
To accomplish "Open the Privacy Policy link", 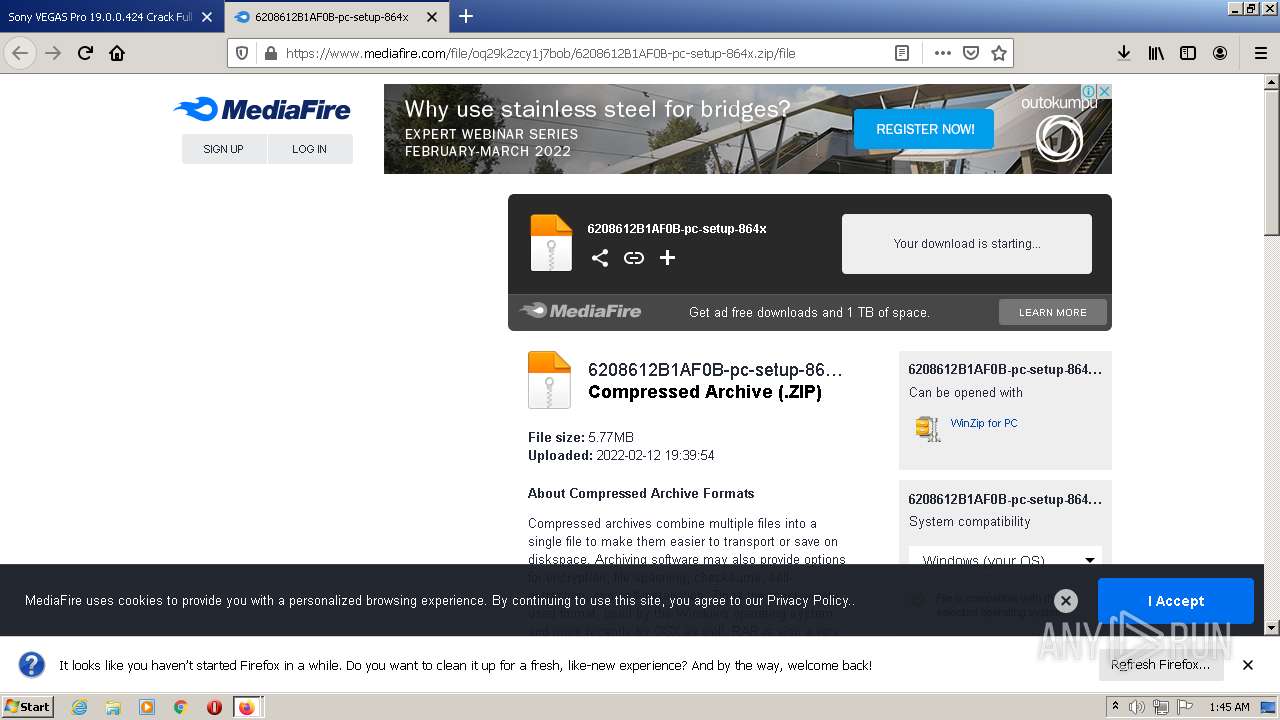I will [x=808, y=600].
